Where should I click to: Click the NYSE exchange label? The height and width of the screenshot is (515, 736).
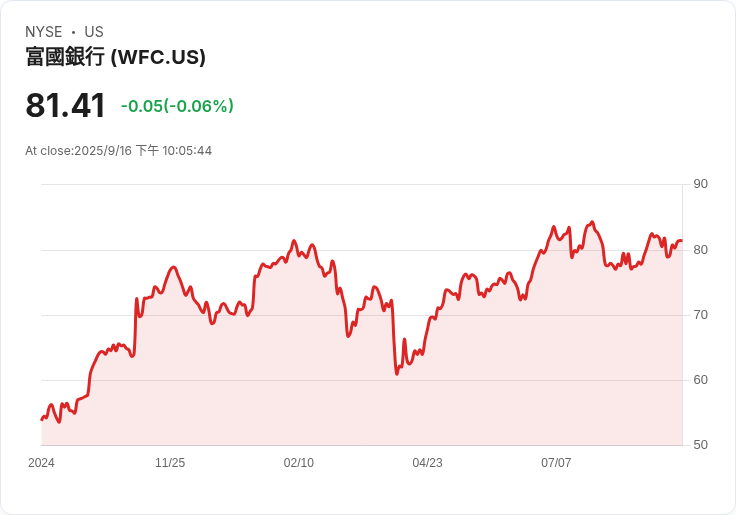pyautogui.click(x=43, y=32)
